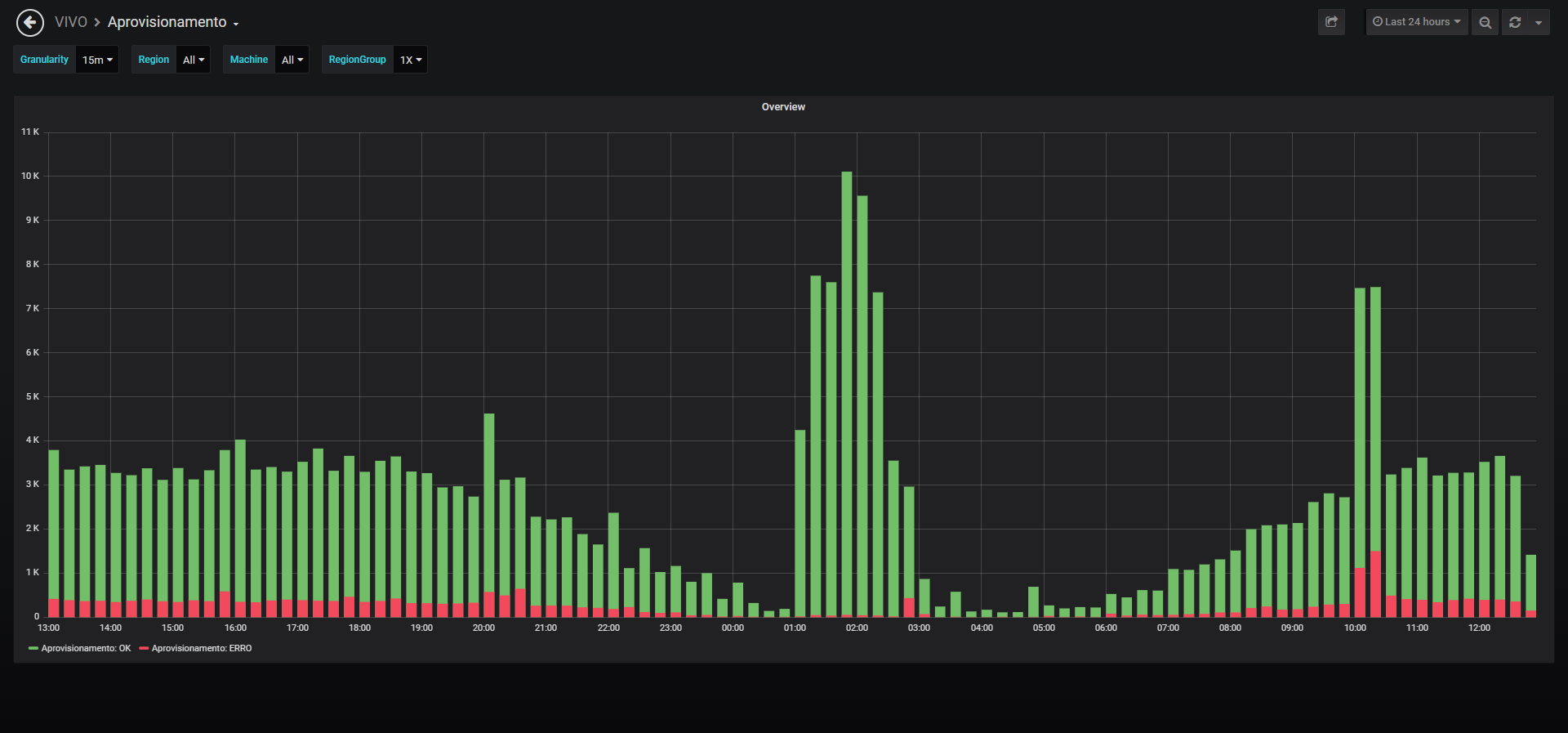The height and width of the screenshot is (733, 1568).
Task: Click the 13:00 x-axis time label
Action: 48,628
